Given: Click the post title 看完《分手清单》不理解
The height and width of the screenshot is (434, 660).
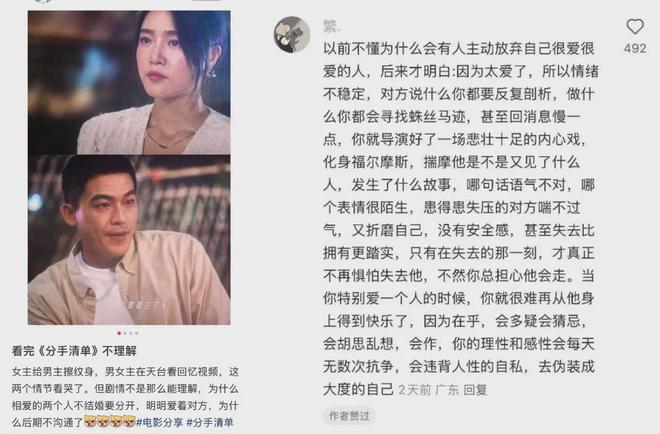Looking at the screenshot, I should click(74, 351).
